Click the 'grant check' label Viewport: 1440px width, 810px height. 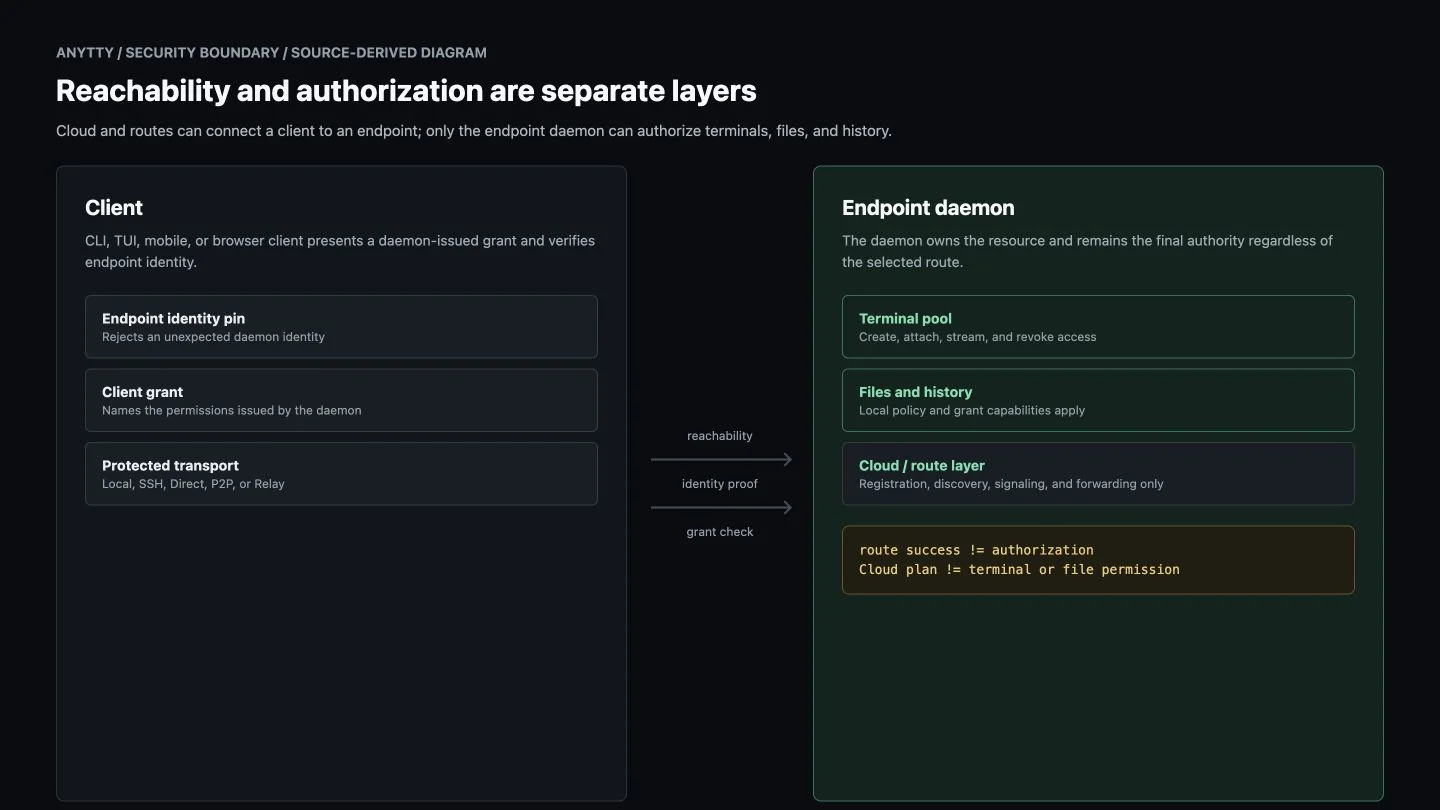[720, 532]
